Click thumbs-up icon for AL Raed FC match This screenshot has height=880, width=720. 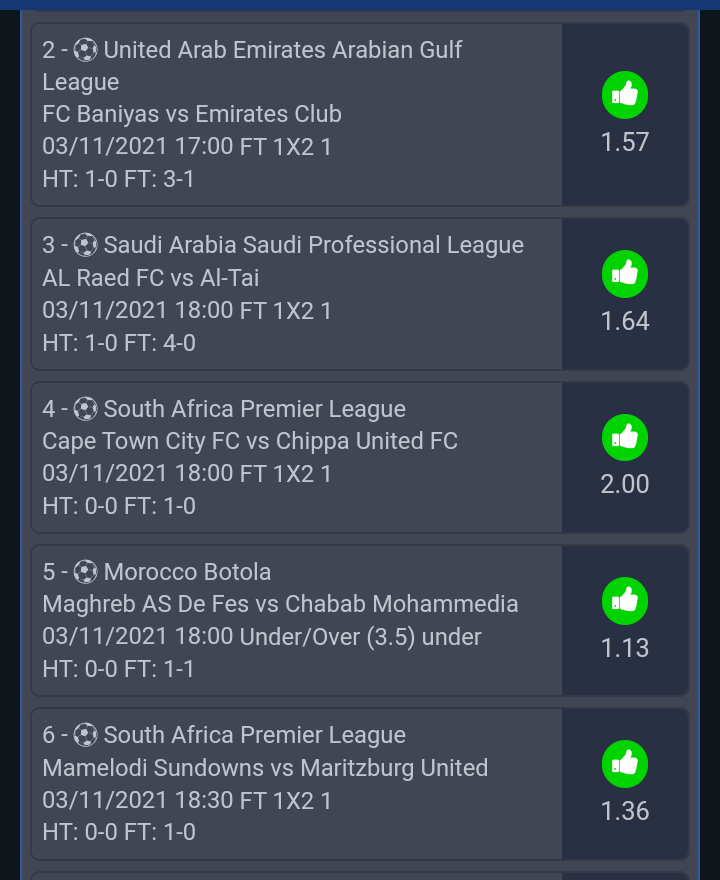pyautogui.click(x=625, y=274)
